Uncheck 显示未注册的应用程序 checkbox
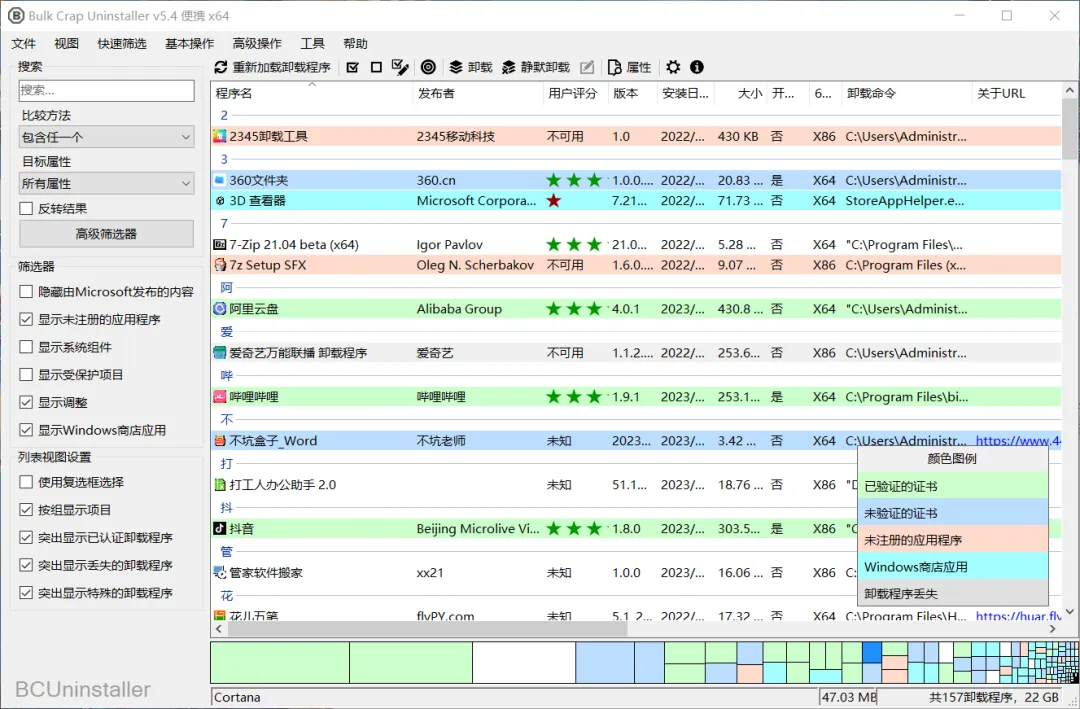The image size is (1080, 709). tap(26, 320)
